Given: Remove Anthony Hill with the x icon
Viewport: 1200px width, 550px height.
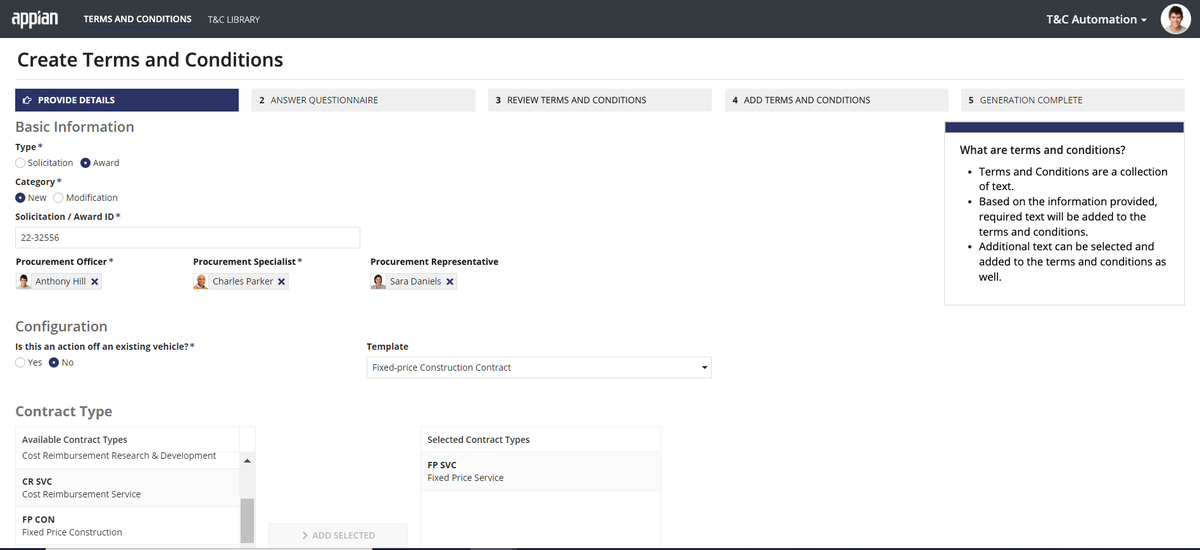Looking at the screenshot, I should (95, 282).
